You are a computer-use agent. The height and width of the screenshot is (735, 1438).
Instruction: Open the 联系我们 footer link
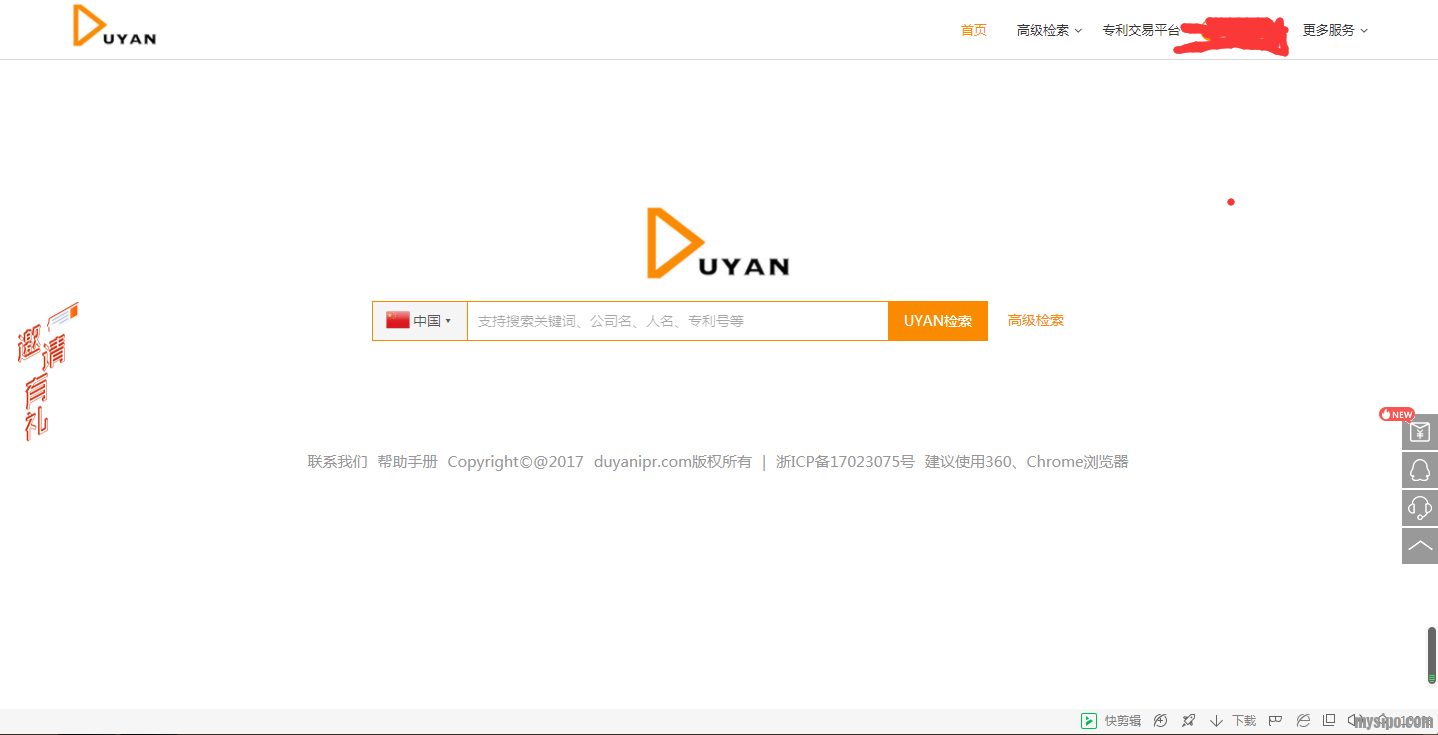click(337, 462)
